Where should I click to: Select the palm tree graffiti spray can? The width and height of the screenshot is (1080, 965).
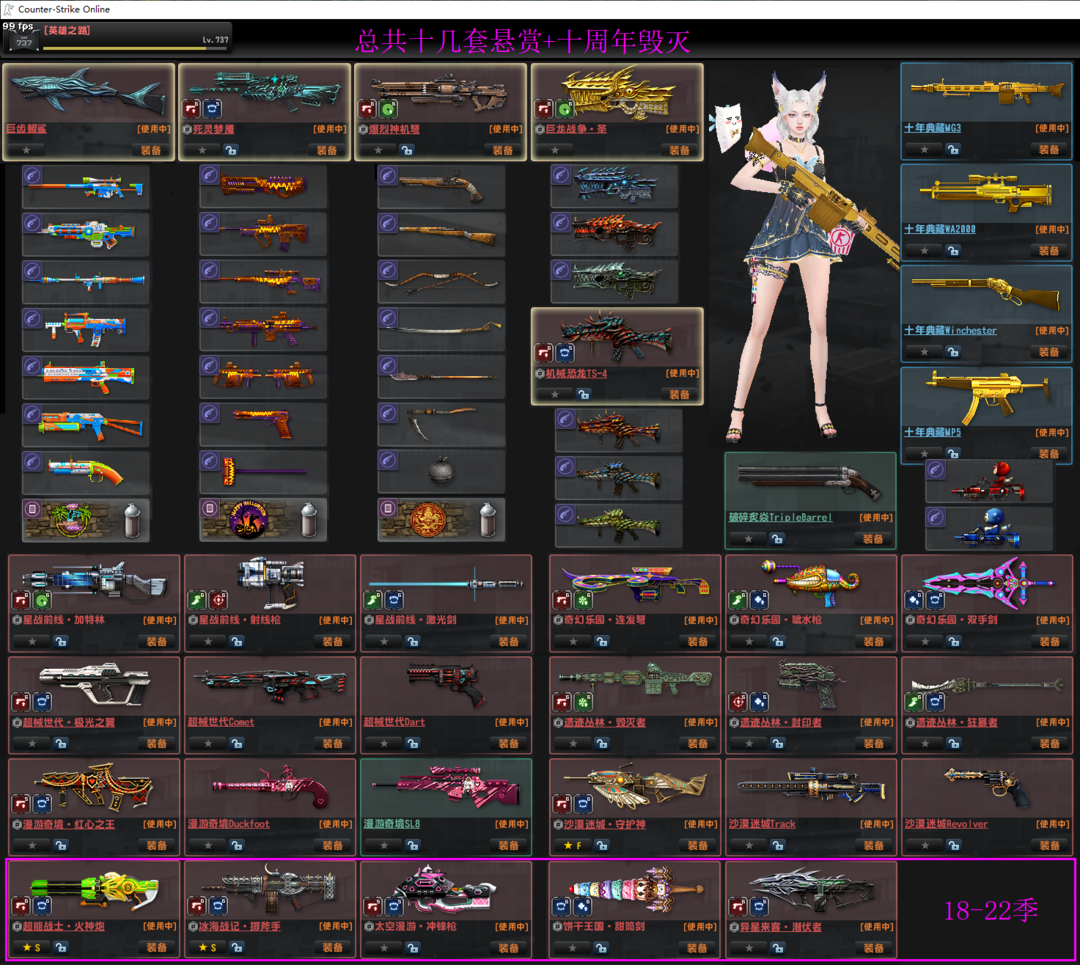click(85, 520)
